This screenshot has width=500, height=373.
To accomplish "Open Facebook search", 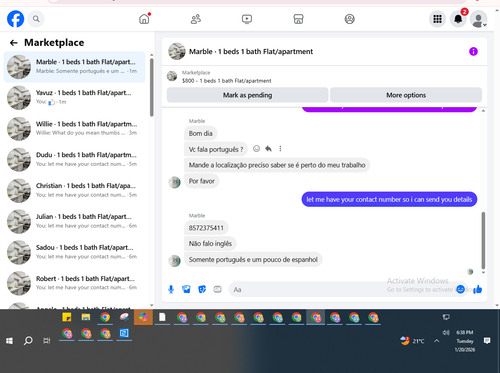I will pyautogui.click(x=36, y=19).
